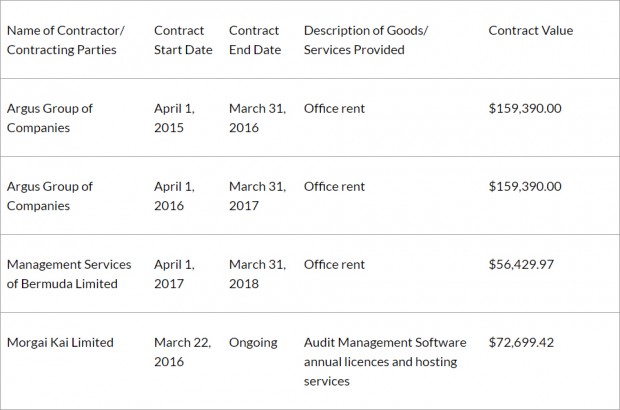620x410 pixels.
Task: Click 'Office rent' in the Management Services row
Action: [x=334, y=264]
